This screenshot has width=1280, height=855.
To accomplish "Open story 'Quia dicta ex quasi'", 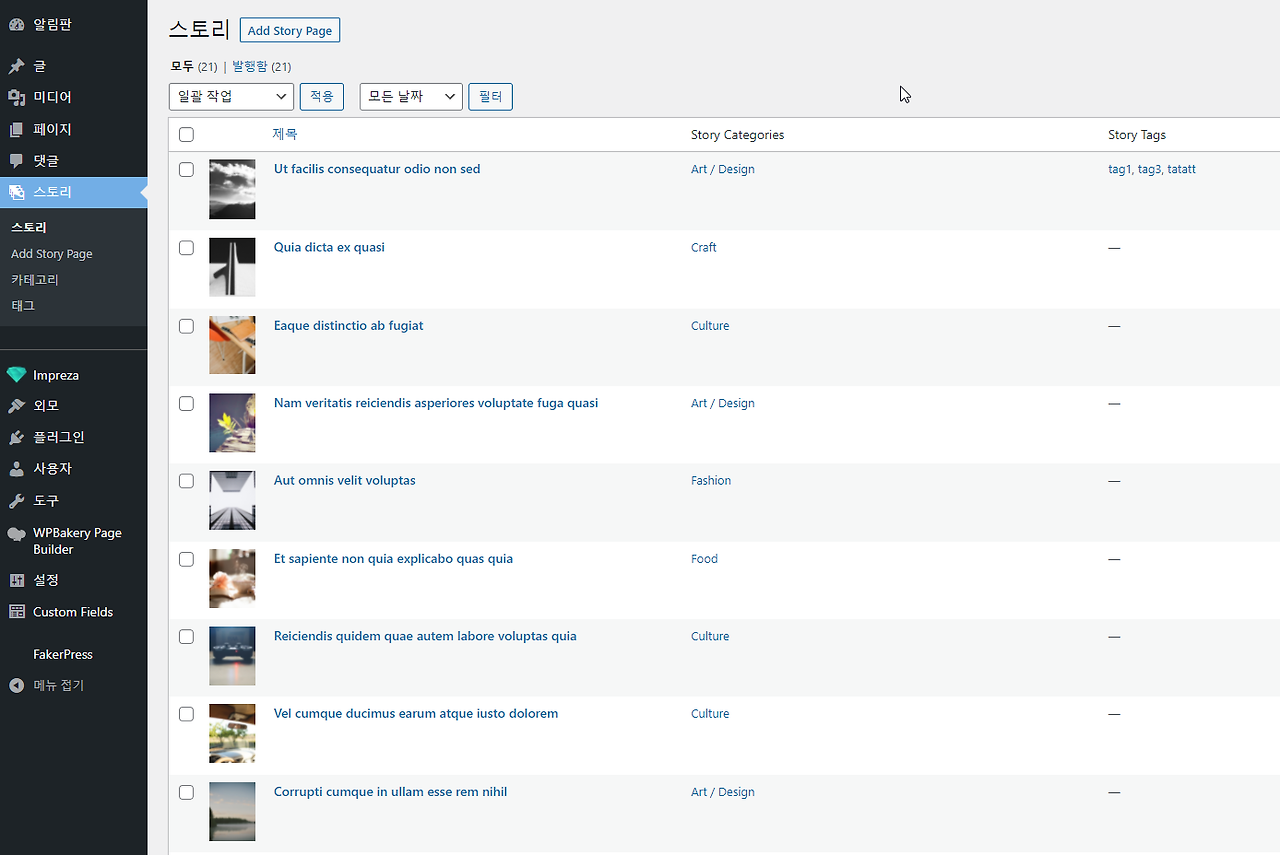I will 329,247.
